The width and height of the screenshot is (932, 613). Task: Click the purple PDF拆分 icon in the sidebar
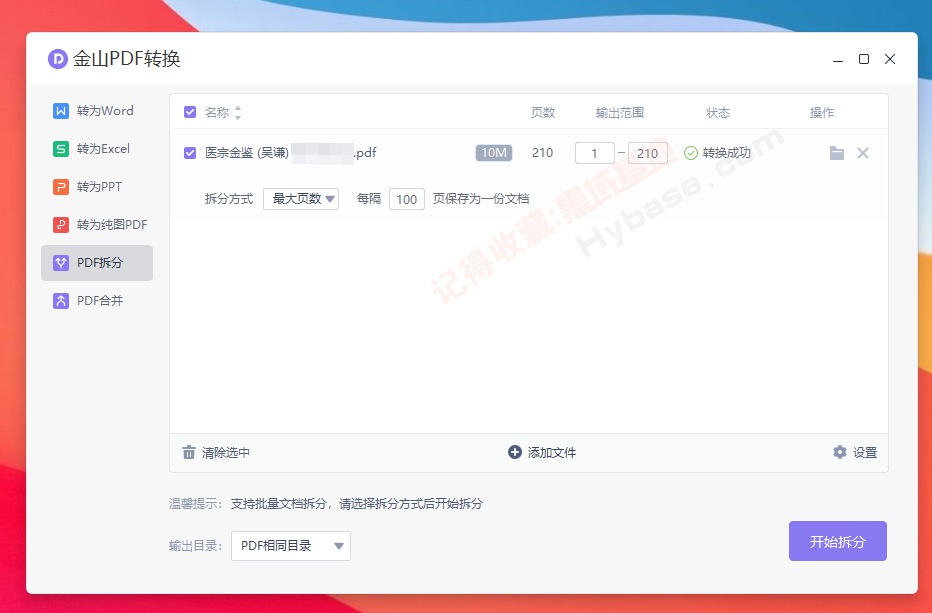[61, 263]
